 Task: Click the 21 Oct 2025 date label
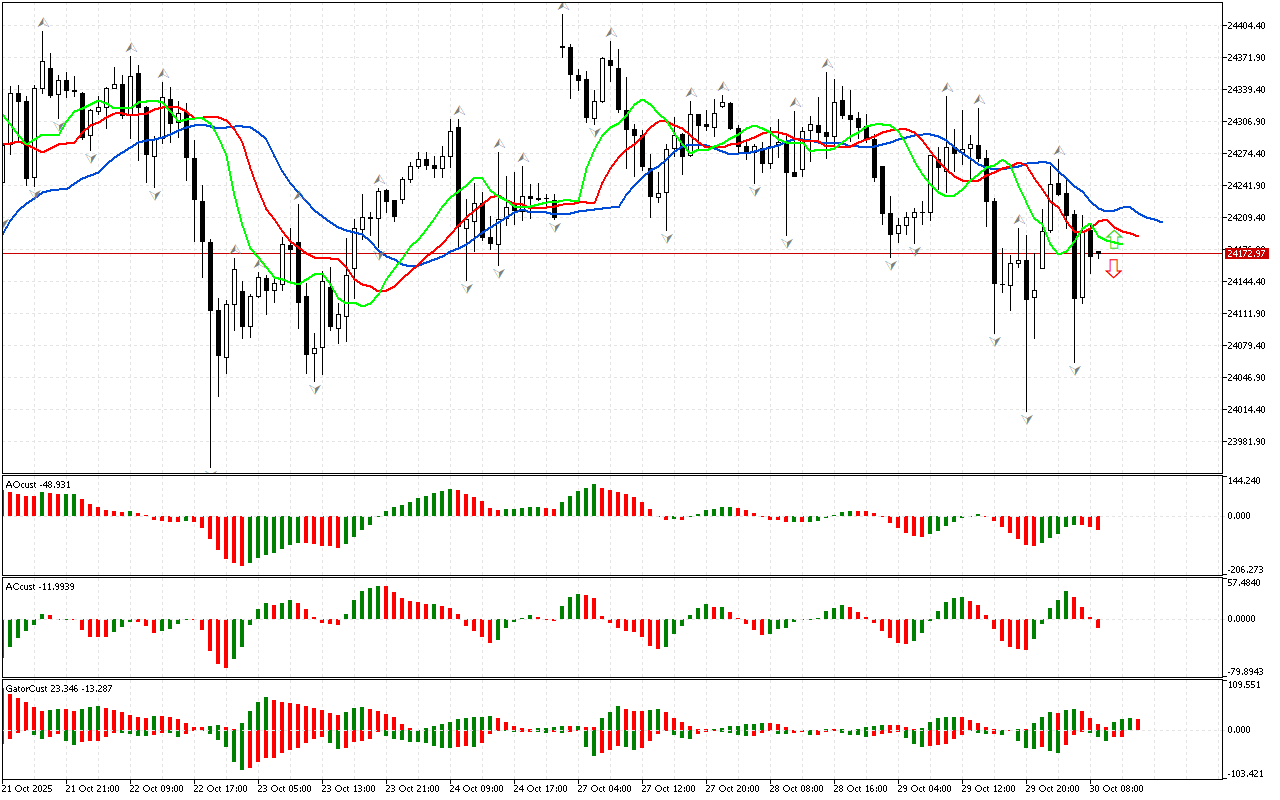tap(28, 789)
